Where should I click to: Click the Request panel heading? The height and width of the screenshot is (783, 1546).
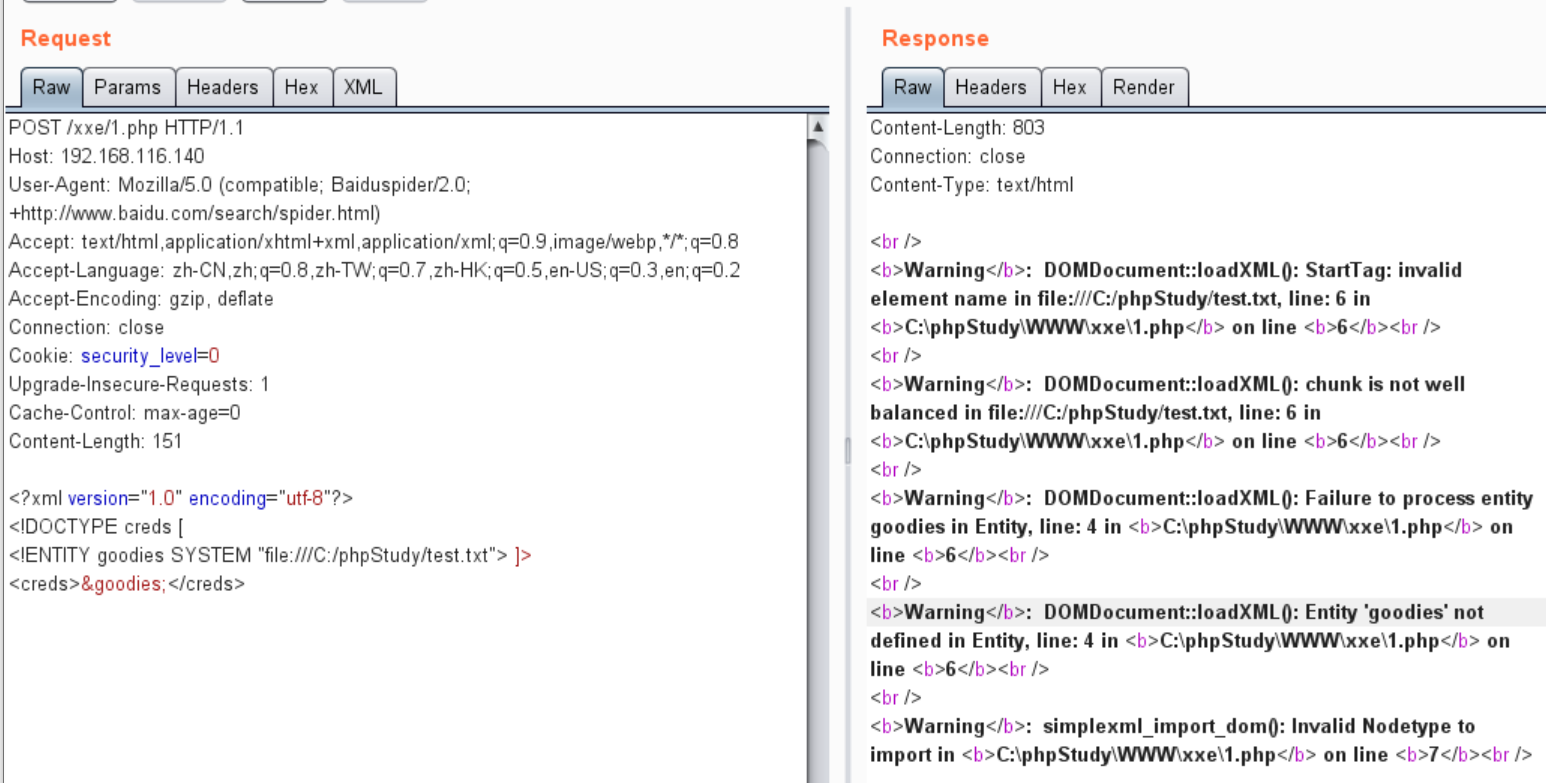[x=66, y=39]
